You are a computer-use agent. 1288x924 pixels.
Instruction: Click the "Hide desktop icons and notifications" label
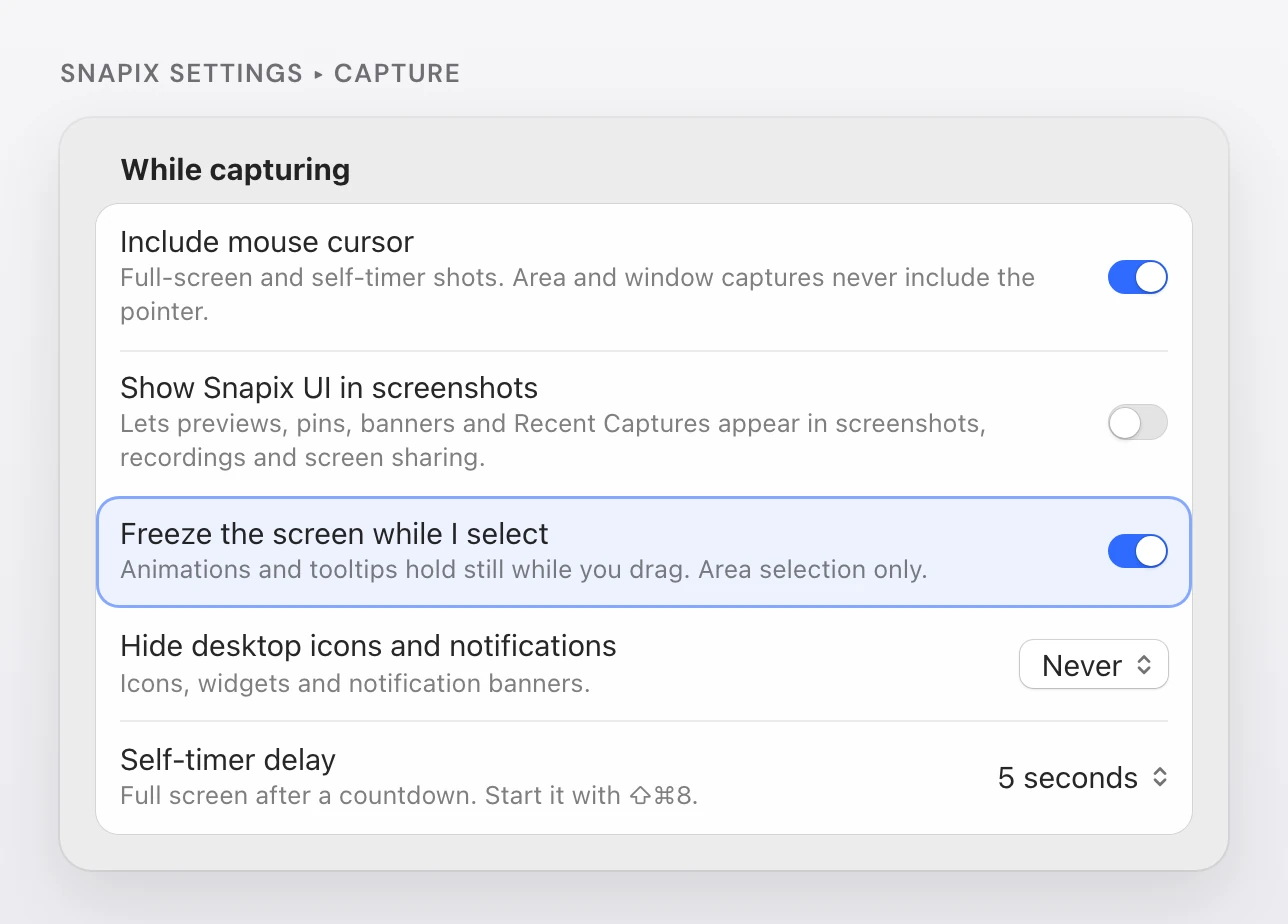point(368,646)
